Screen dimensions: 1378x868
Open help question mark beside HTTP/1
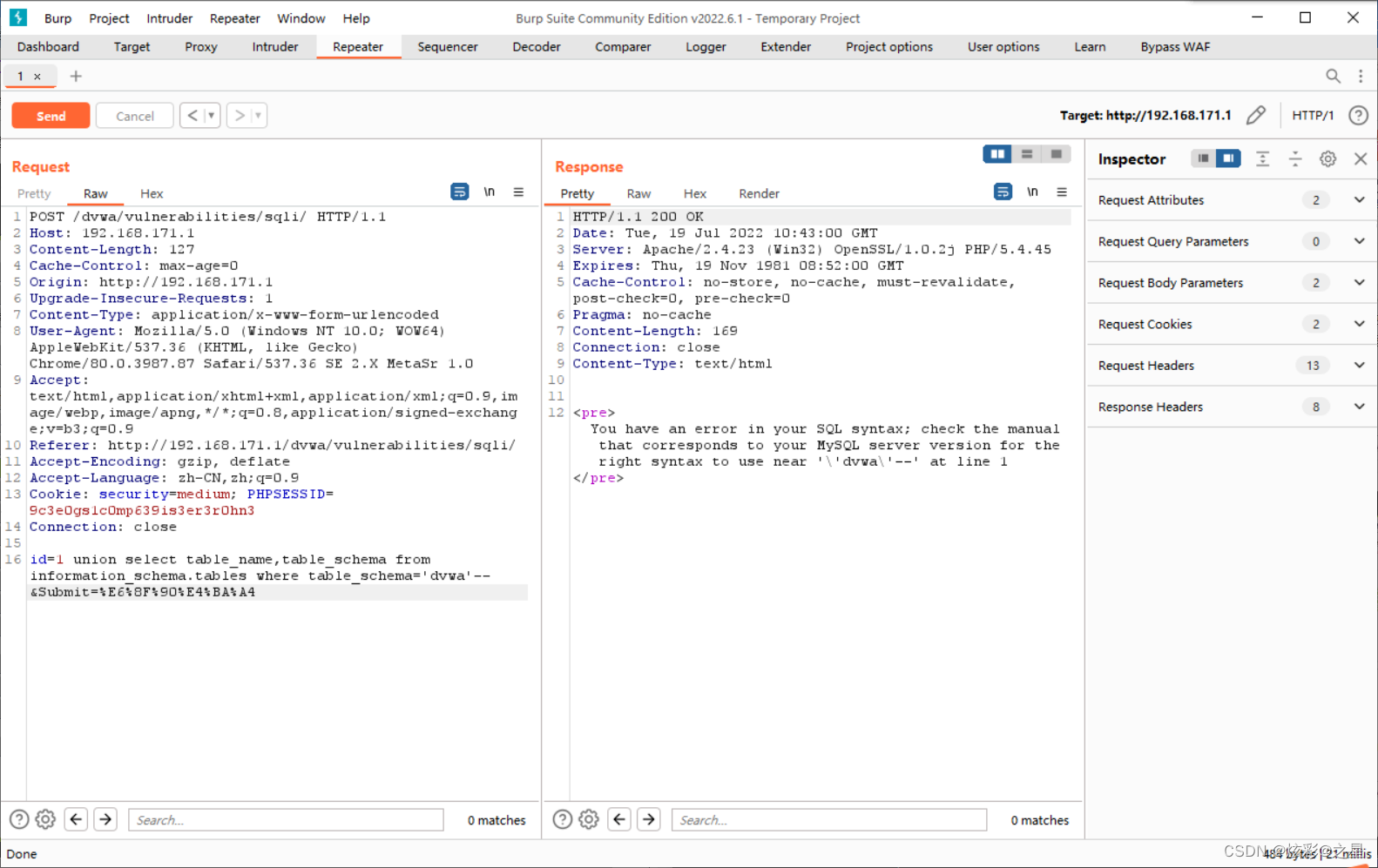tap(1358, 115)
